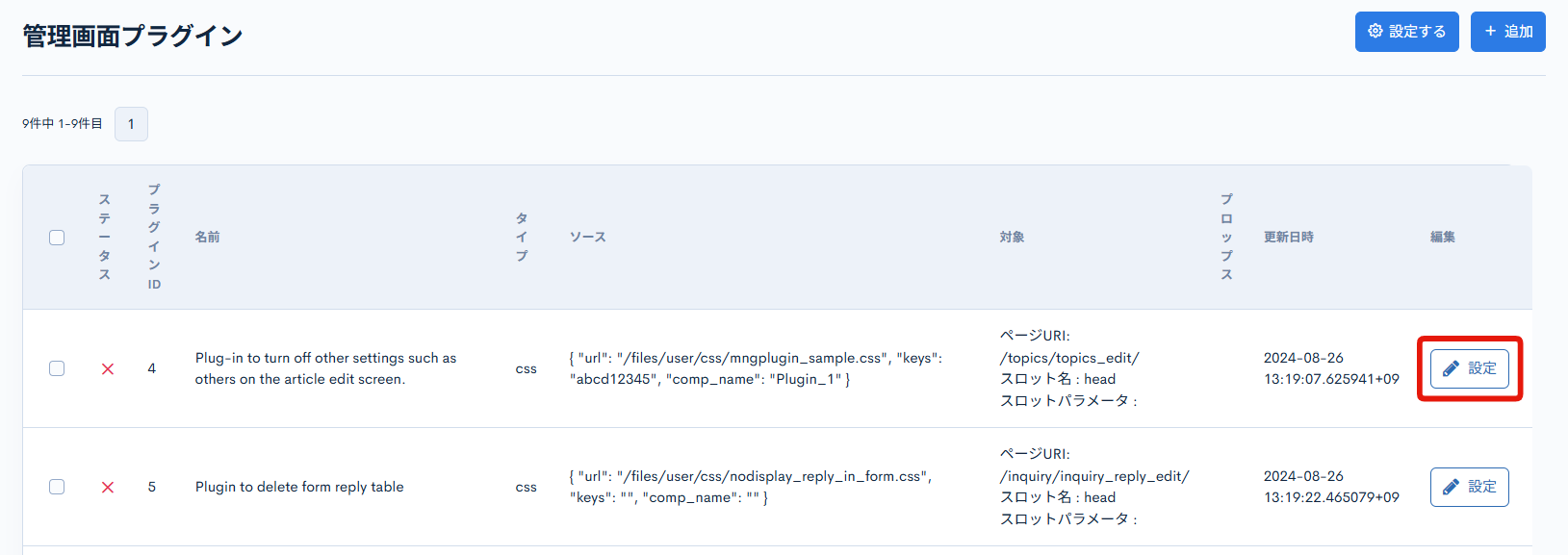
Task: Click the プラグインID column header
Action: [154, 237]
